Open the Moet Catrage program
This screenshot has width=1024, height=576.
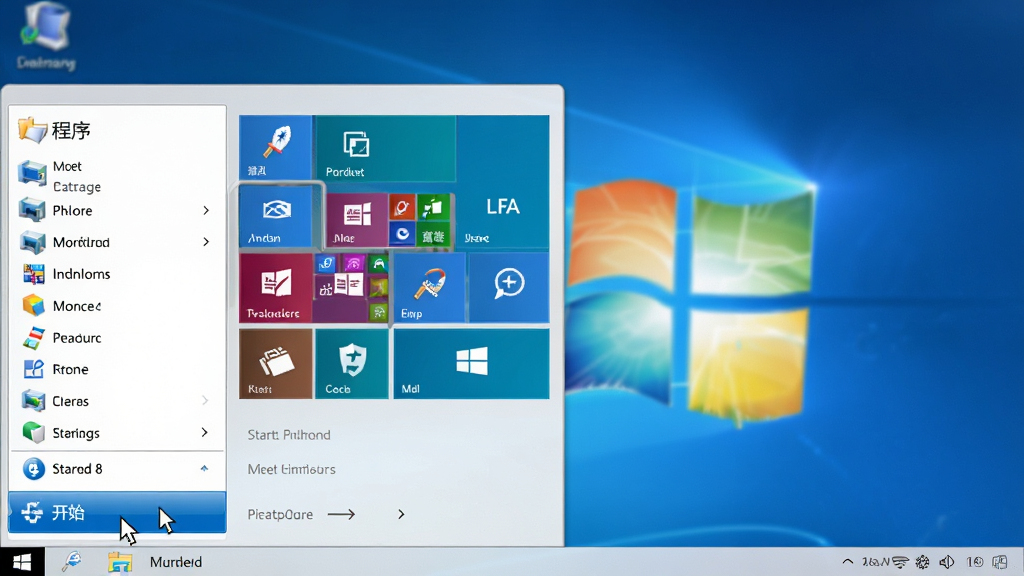click(x=118, y=176)
